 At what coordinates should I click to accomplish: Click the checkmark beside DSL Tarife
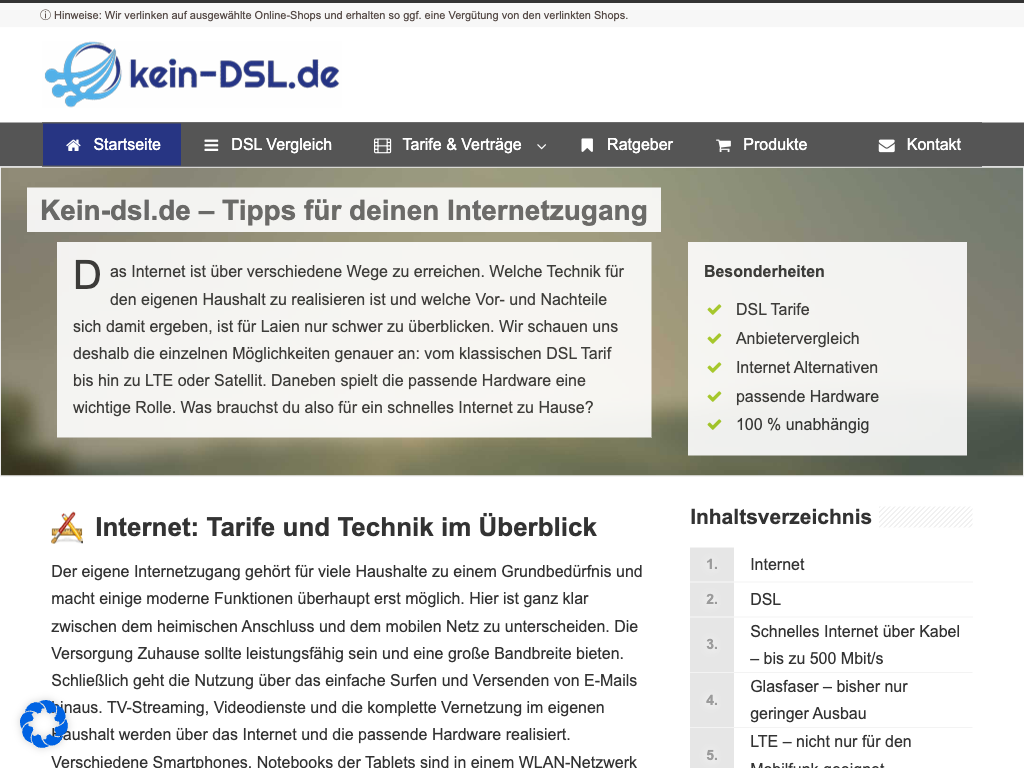tap(714, 310)
